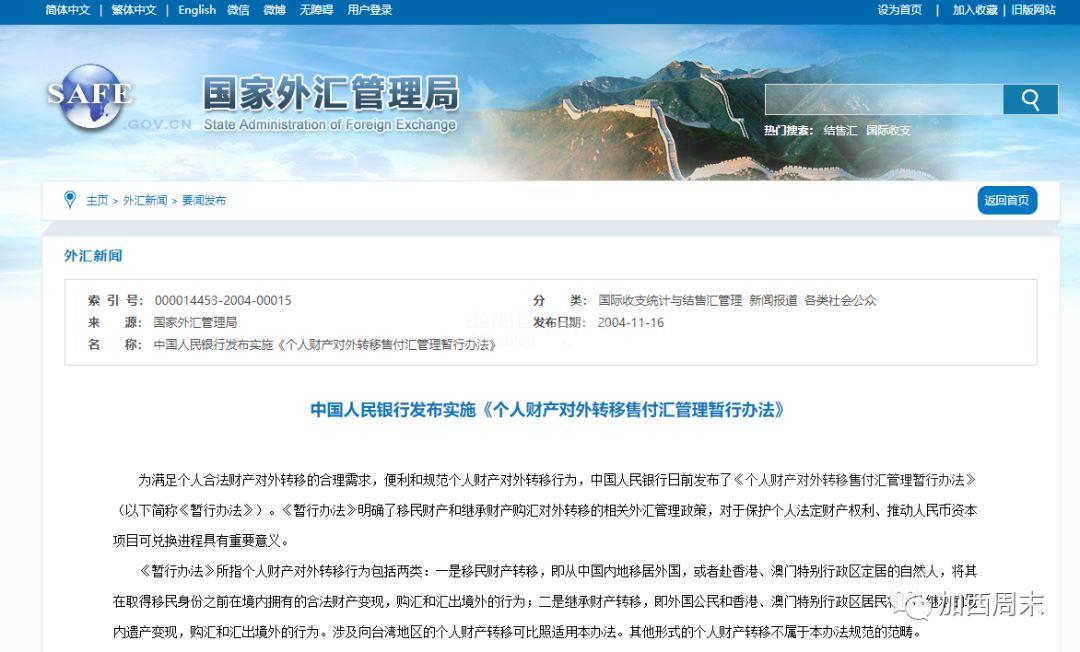Click the 外汇新闻 section heading
Viewport: 1080px width, 652px height.
pos(93,255)
